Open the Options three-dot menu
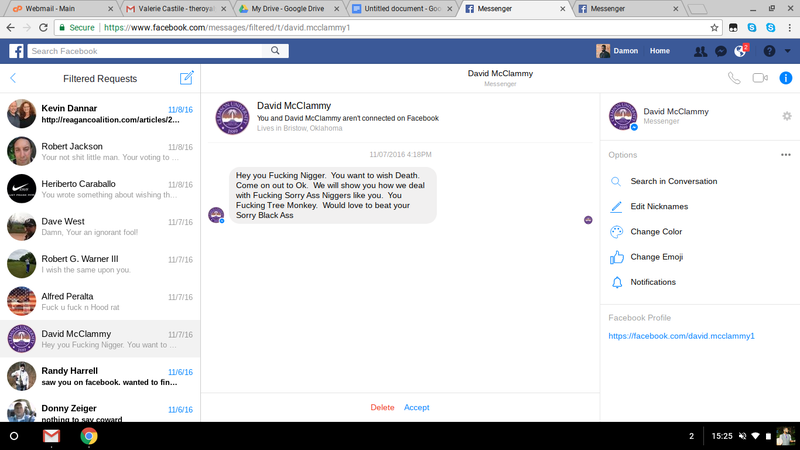Screen dimensions: 800x450 (x=786, y=155)
